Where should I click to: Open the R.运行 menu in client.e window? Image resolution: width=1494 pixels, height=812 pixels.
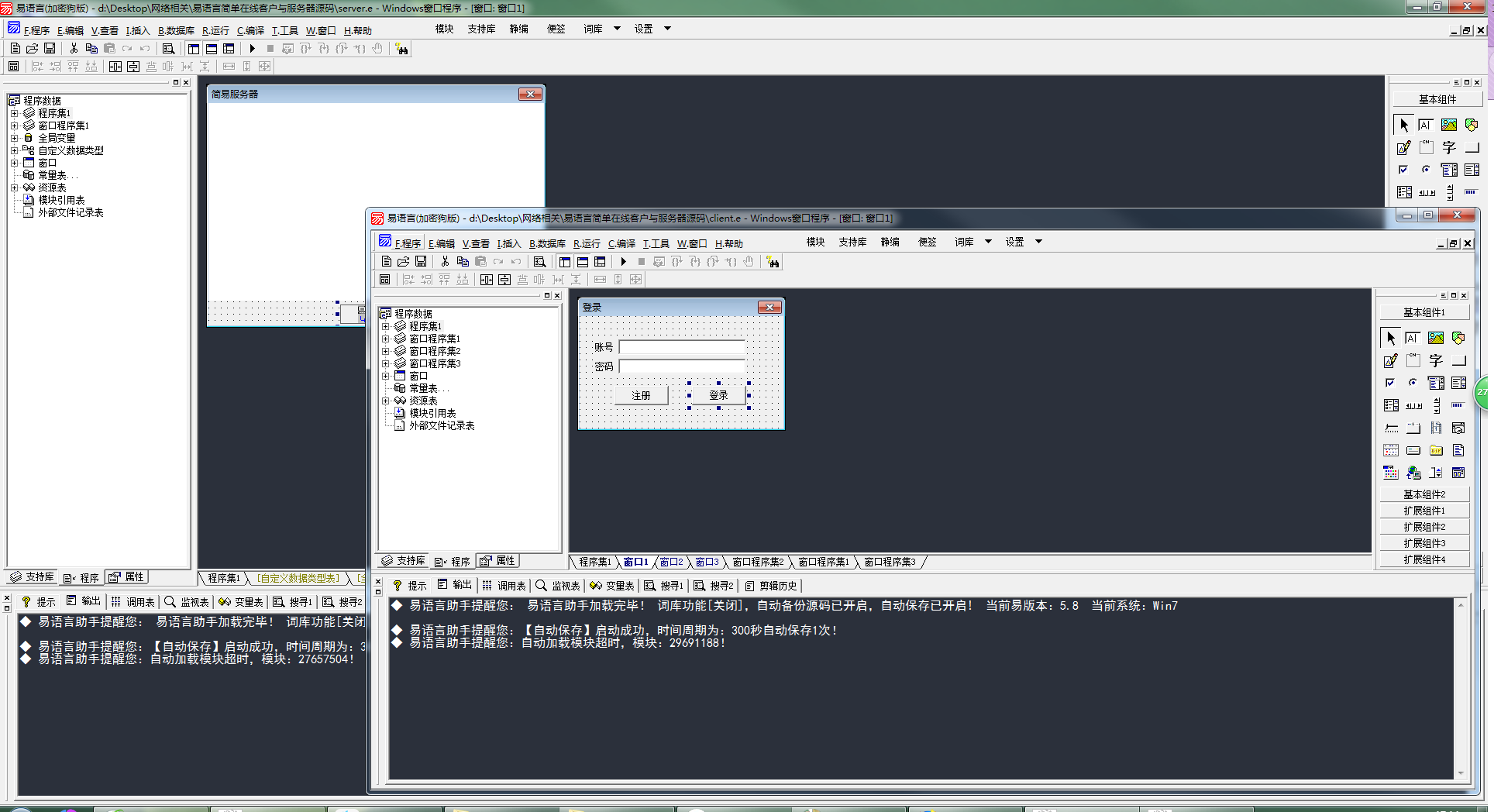pos(587,243)
